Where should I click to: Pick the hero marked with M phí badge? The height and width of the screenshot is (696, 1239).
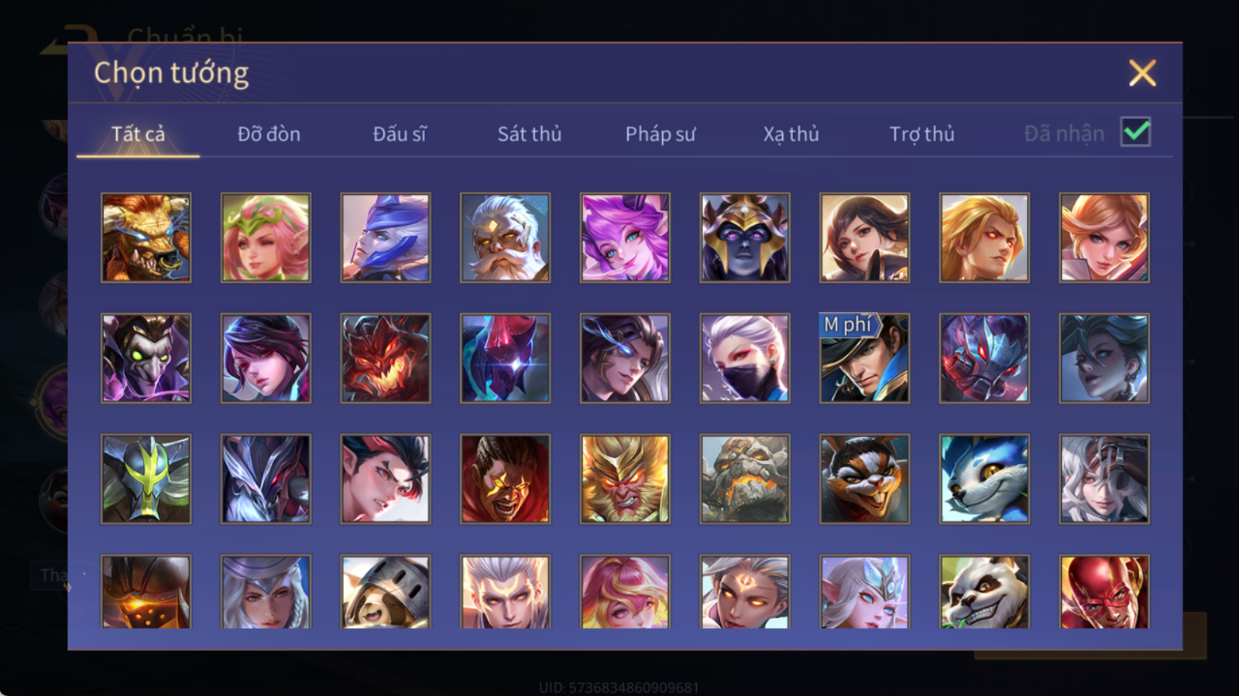coord(865,358)
